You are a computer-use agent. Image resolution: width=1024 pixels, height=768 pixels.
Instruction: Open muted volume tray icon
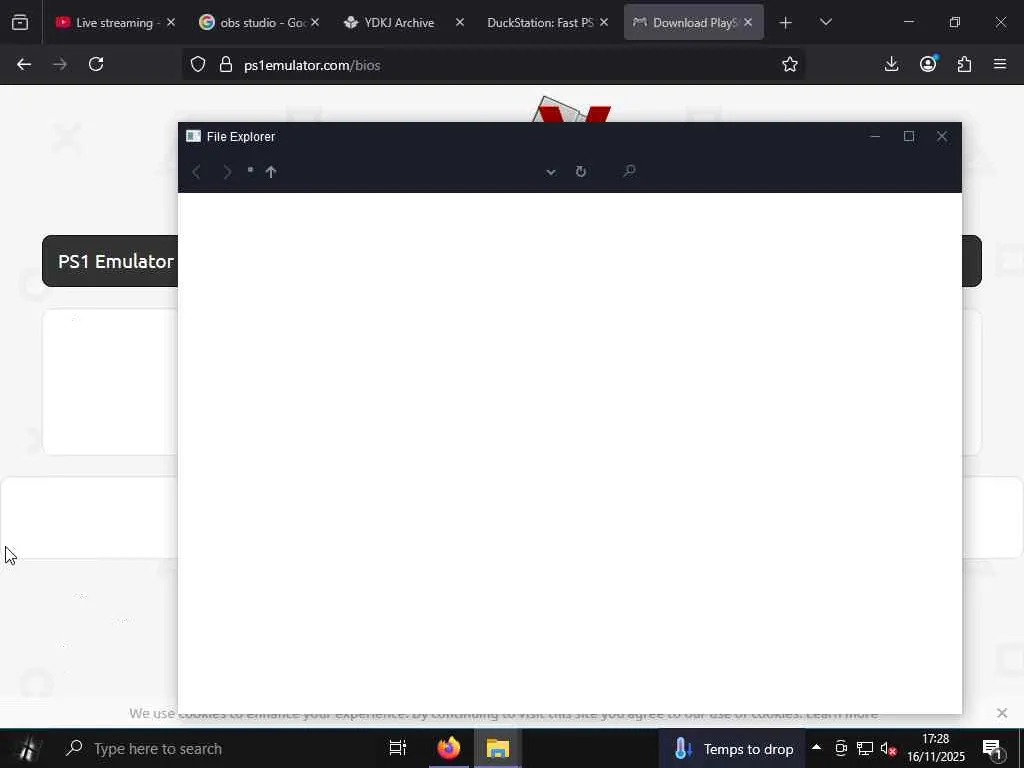point(888,748)
